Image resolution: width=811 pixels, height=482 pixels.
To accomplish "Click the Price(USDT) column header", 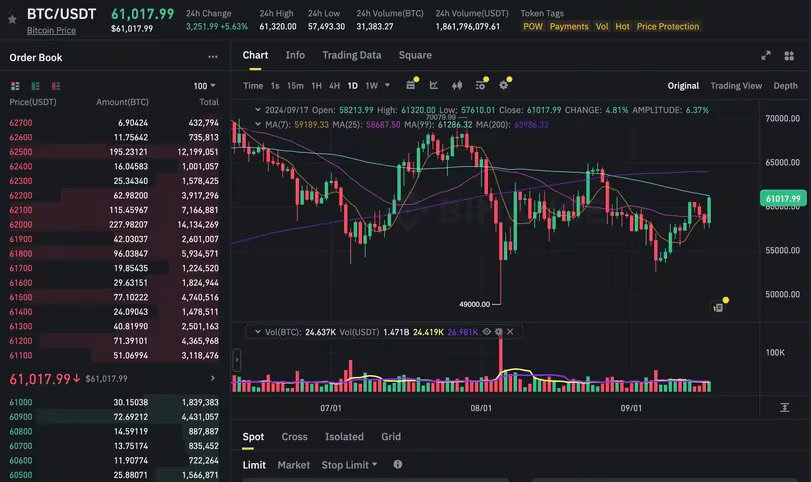I will 33,102.
